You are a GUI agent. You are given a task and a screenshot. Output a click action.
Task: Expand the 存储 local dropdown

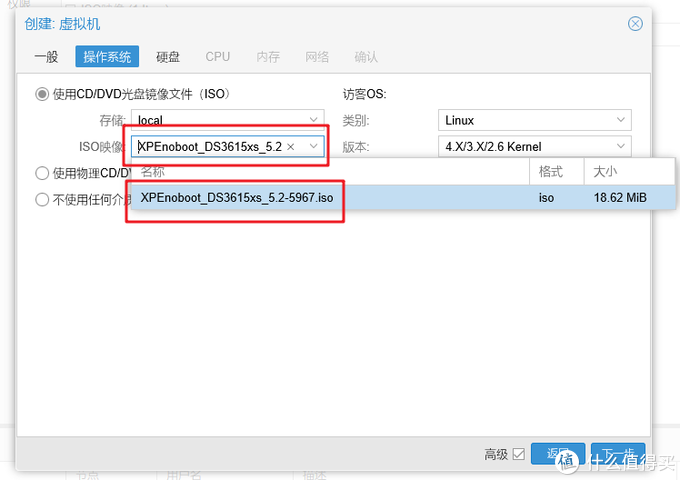314,120
